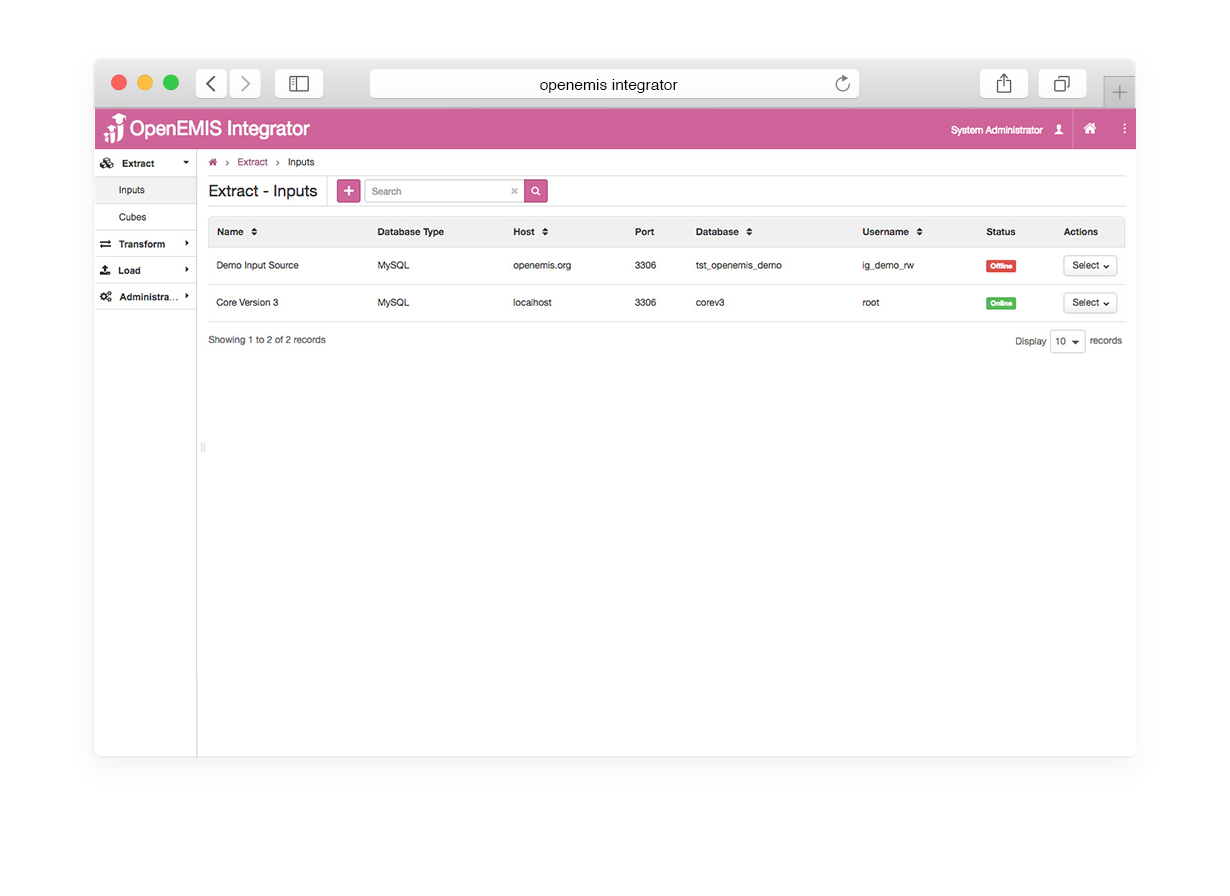Click the Extract breadcrumb link
1230x896 pixels.
(x=252, y=162)
